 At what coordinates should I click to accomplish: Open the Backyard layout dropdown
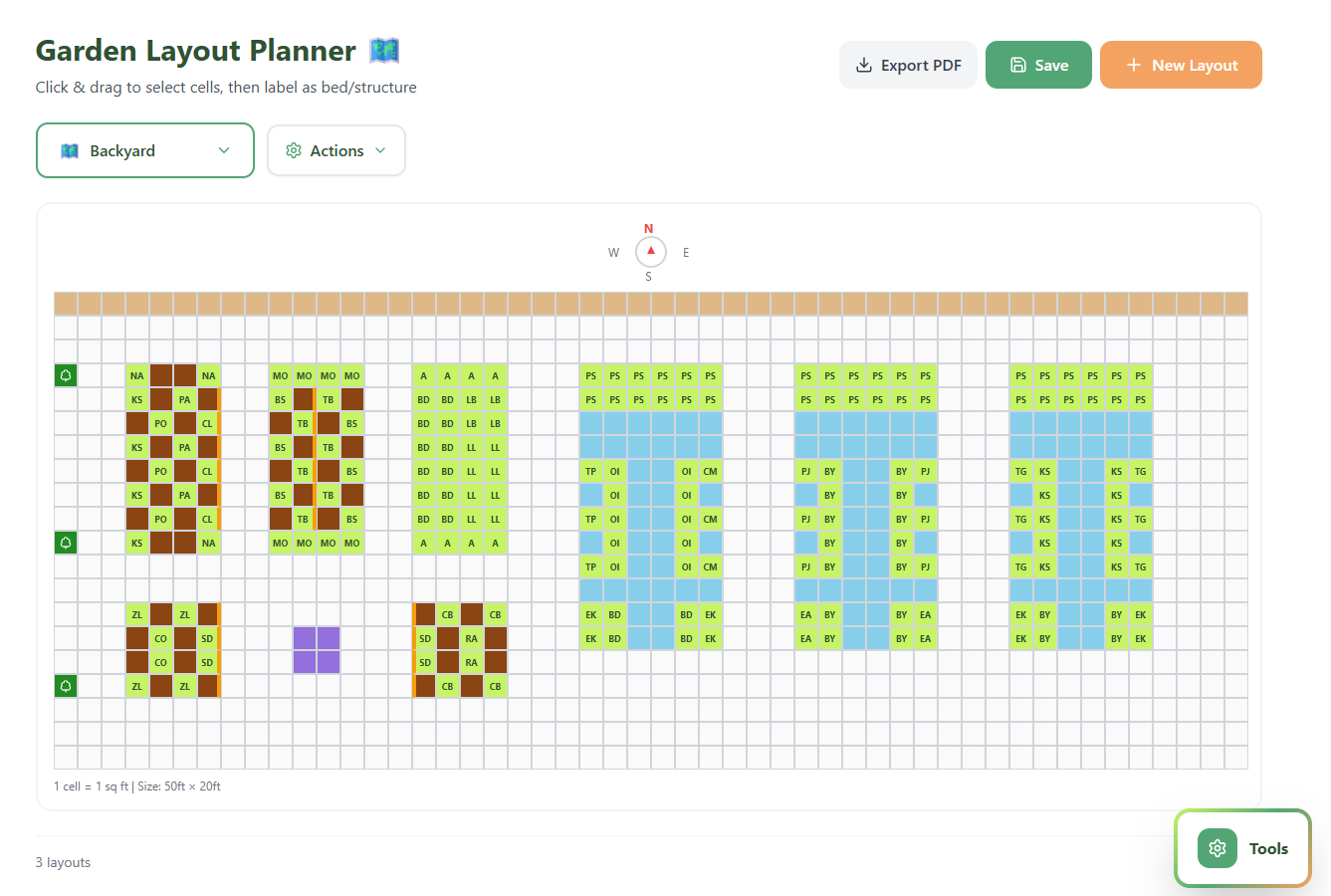(x=145, y=151)
